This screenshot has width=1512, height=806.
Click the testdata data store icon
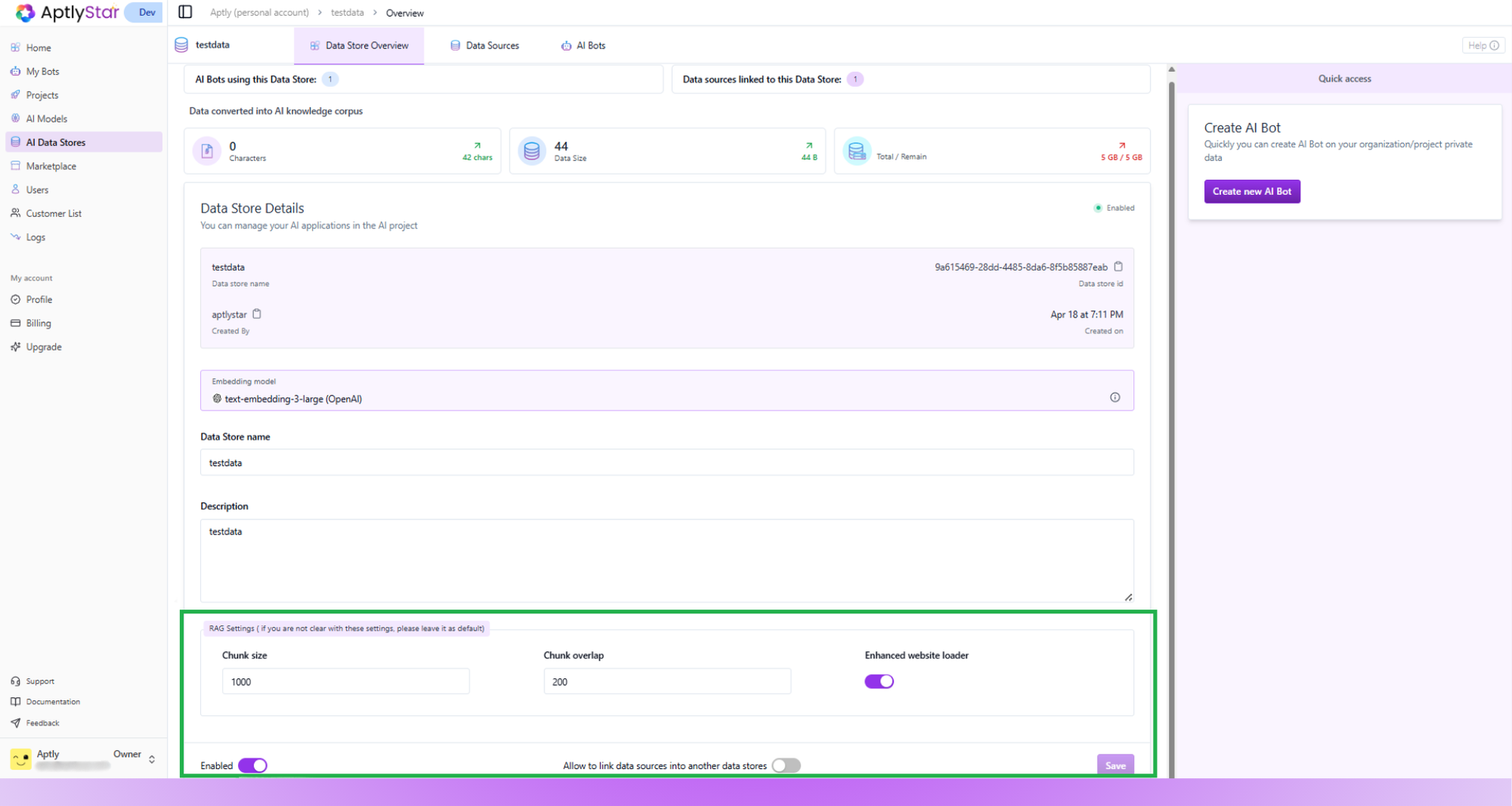(x=181, y=45)
